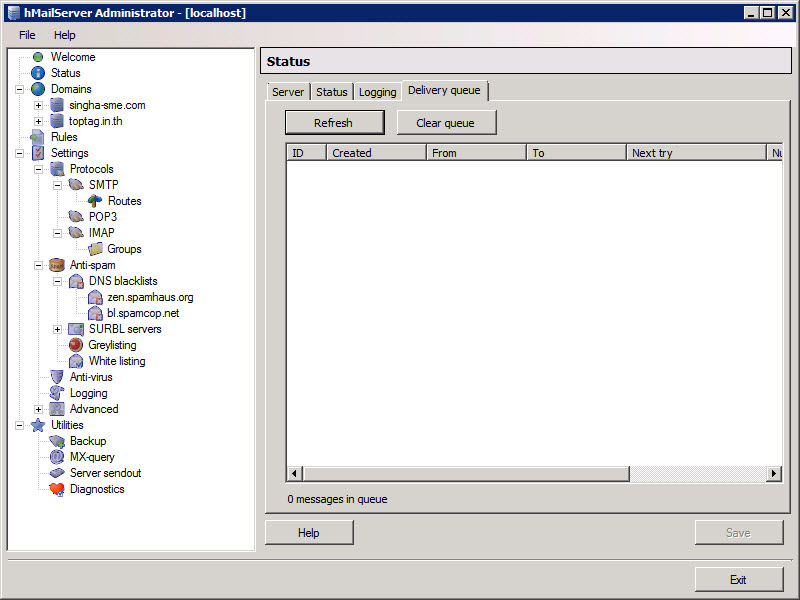
Task: Collapse the DNS blacklists node
Action: tap(57, 281)
